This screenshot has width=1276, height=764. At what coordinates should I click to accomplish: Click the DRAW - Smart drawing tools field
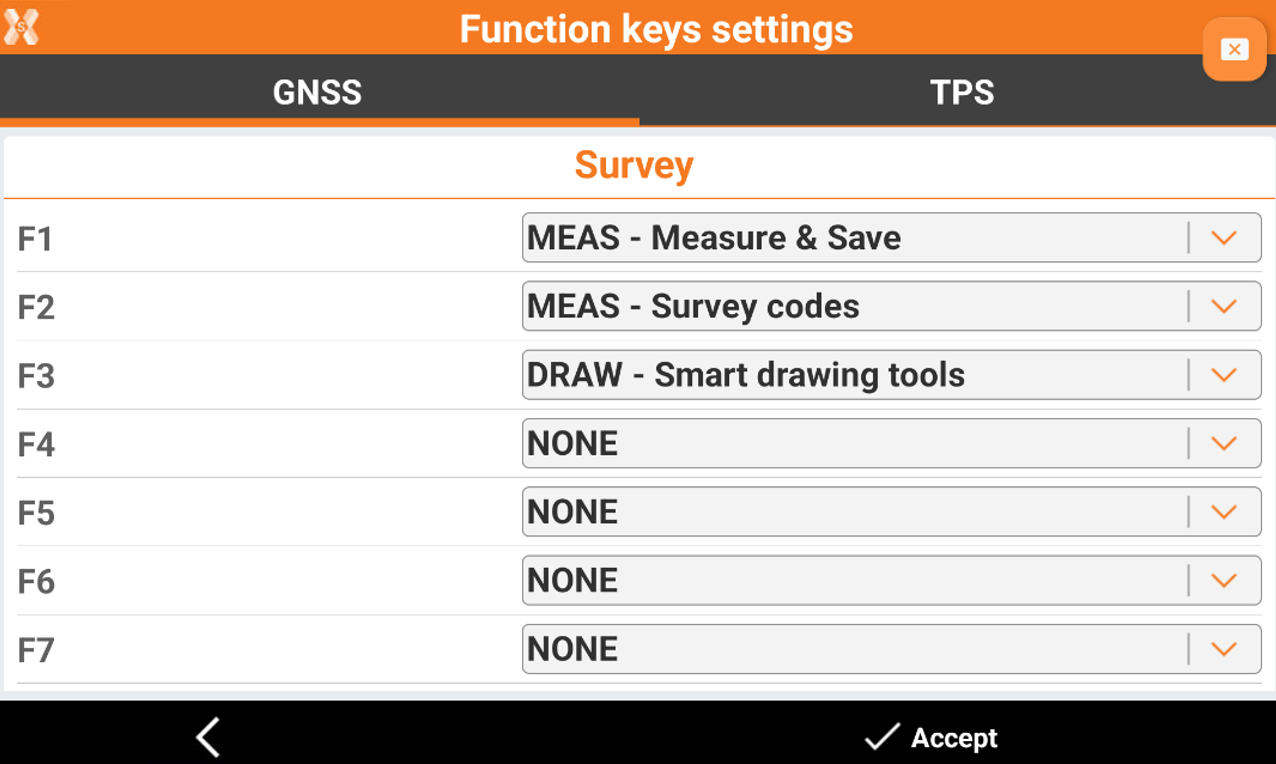point(850,374)
